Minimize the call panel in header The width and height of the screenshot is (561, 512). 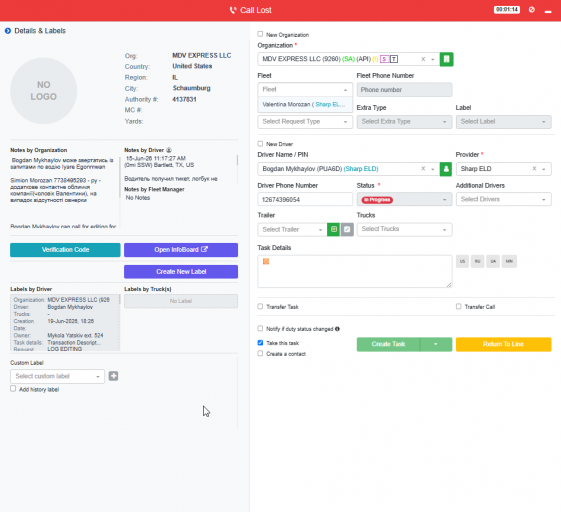pos(548,11)
